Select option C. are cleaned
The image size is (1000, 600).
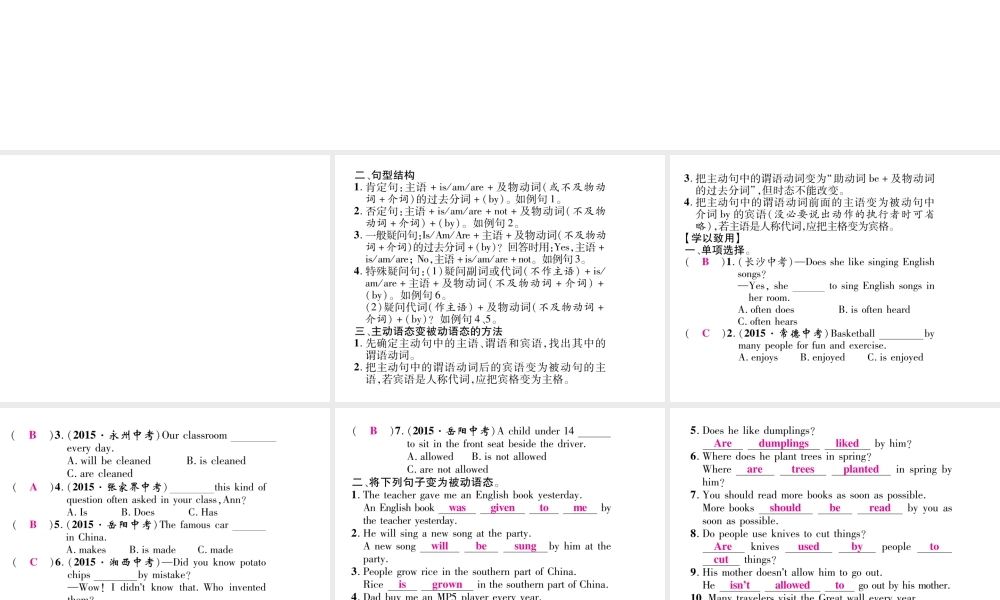pyautogui.click(x=99, y=473)
